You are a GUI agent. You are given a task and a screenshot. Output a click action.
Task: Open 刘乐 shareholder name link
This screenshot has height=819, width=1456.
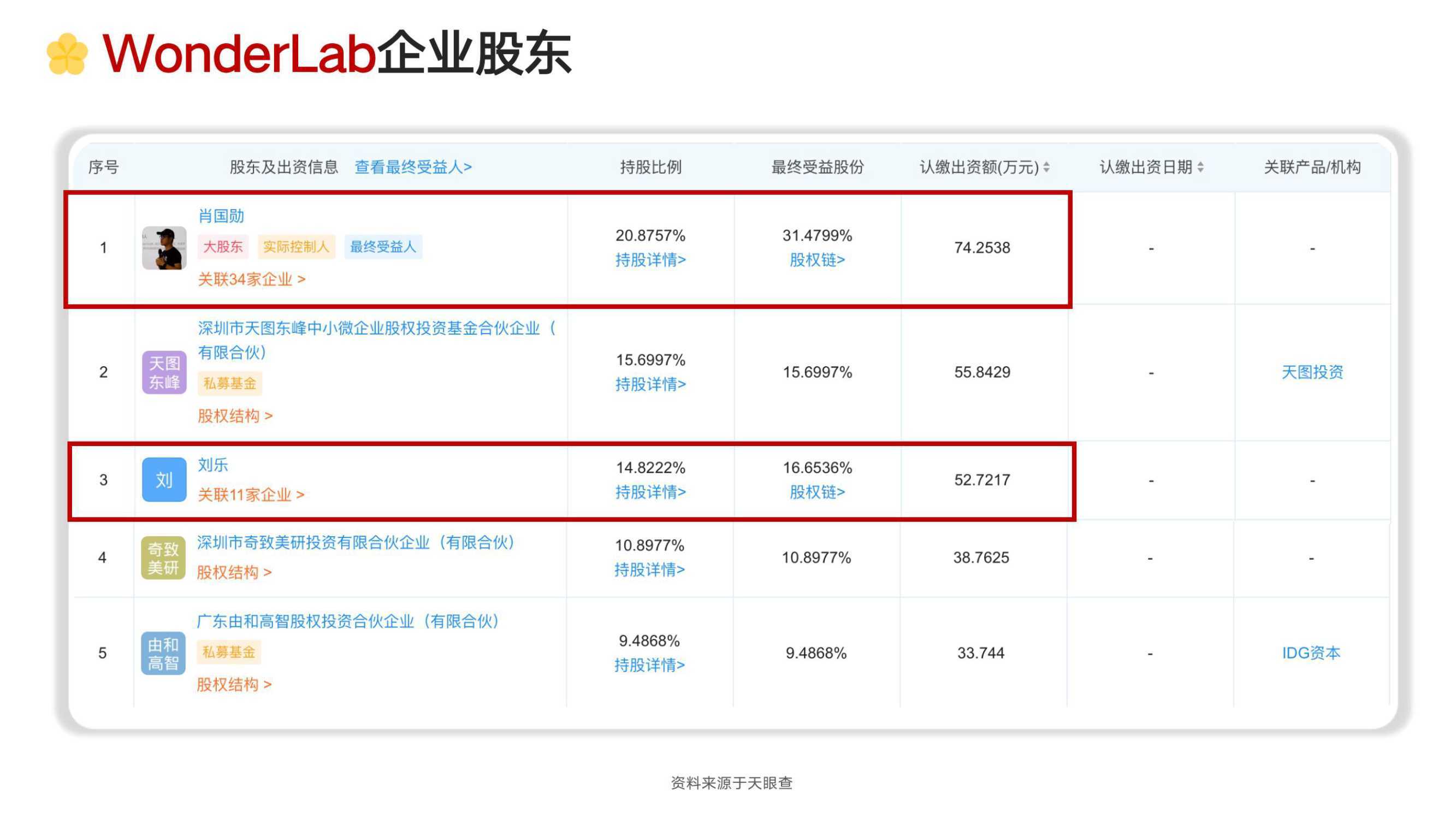pos(213,465)
